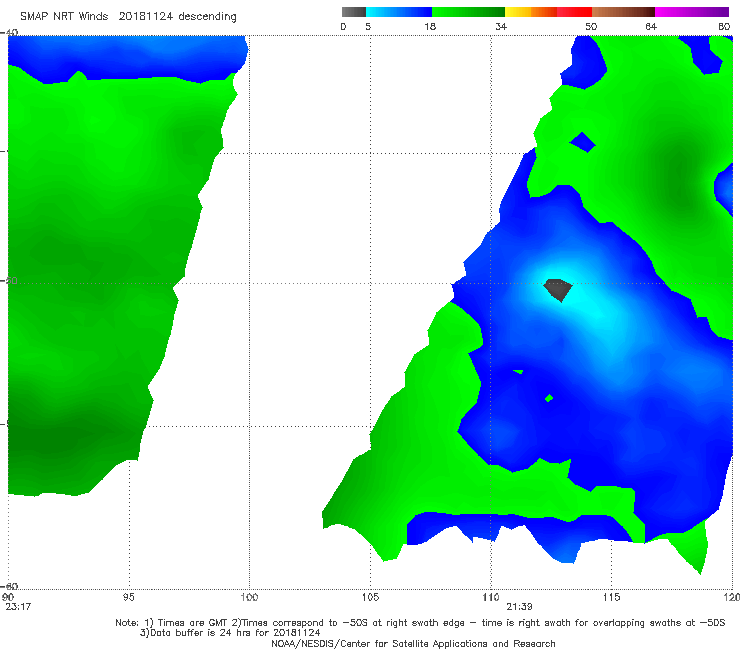
Task: Click the color bar label '5'
Action: click(368, 26)
